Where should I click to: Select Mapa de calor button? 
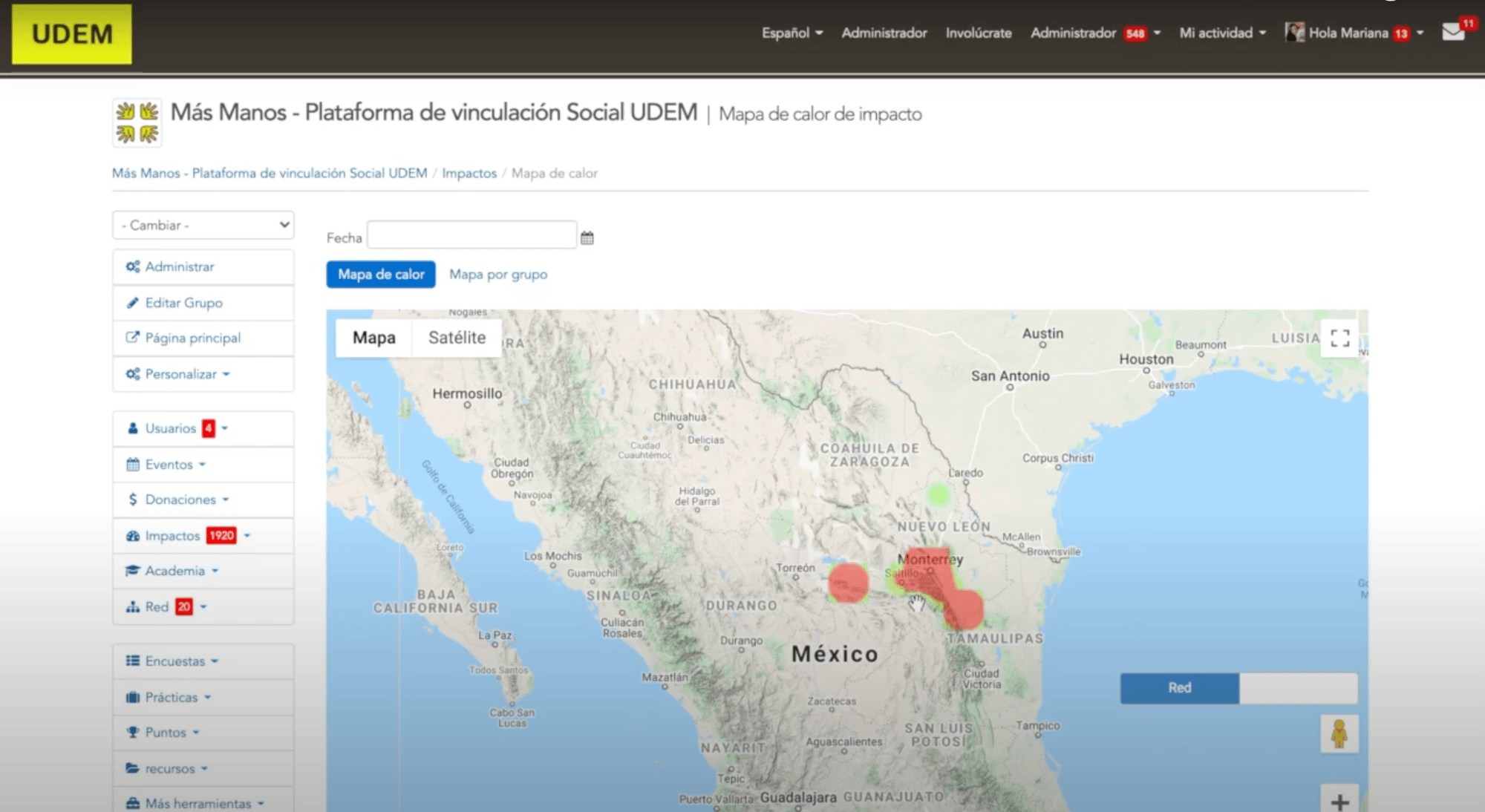[381, 275]
